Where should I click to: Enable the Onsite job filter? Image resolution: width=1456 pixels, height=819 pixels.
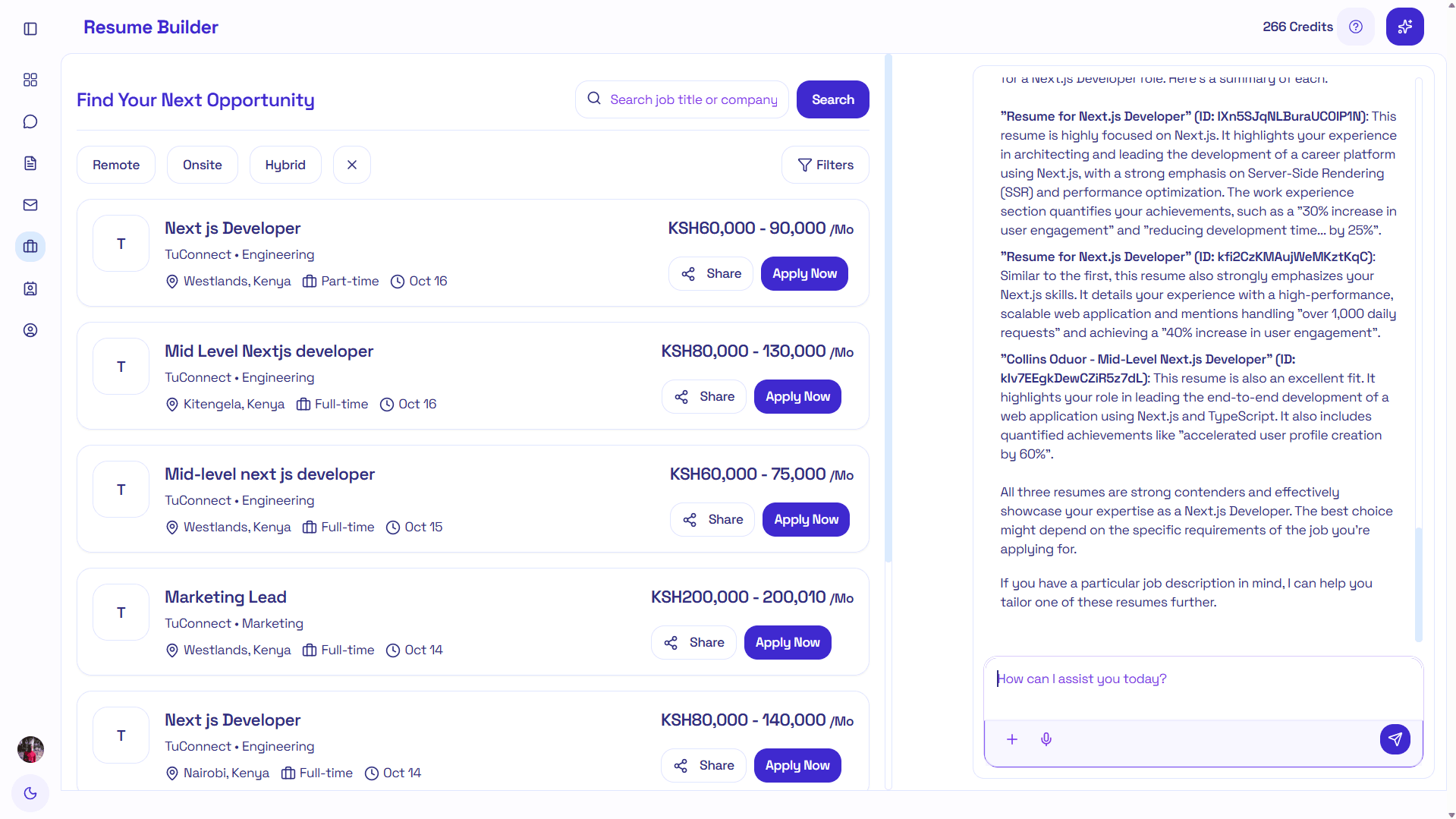tap(202, 164)
